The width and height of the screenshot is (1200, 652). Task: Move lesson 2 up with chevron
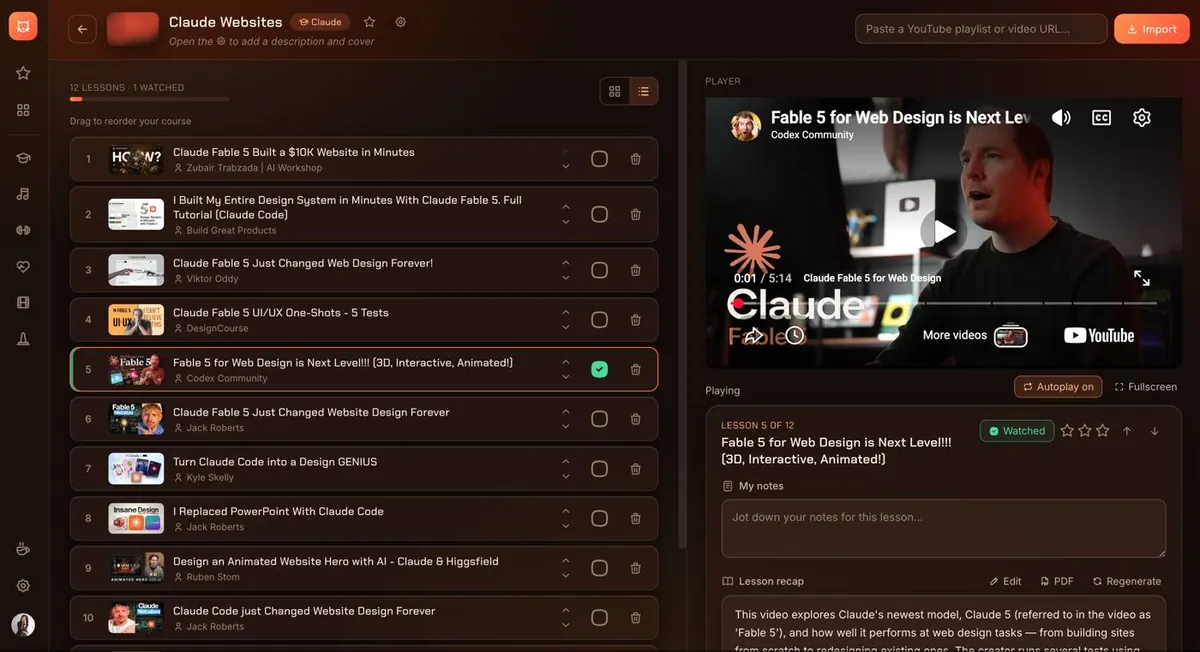[566, 207]
